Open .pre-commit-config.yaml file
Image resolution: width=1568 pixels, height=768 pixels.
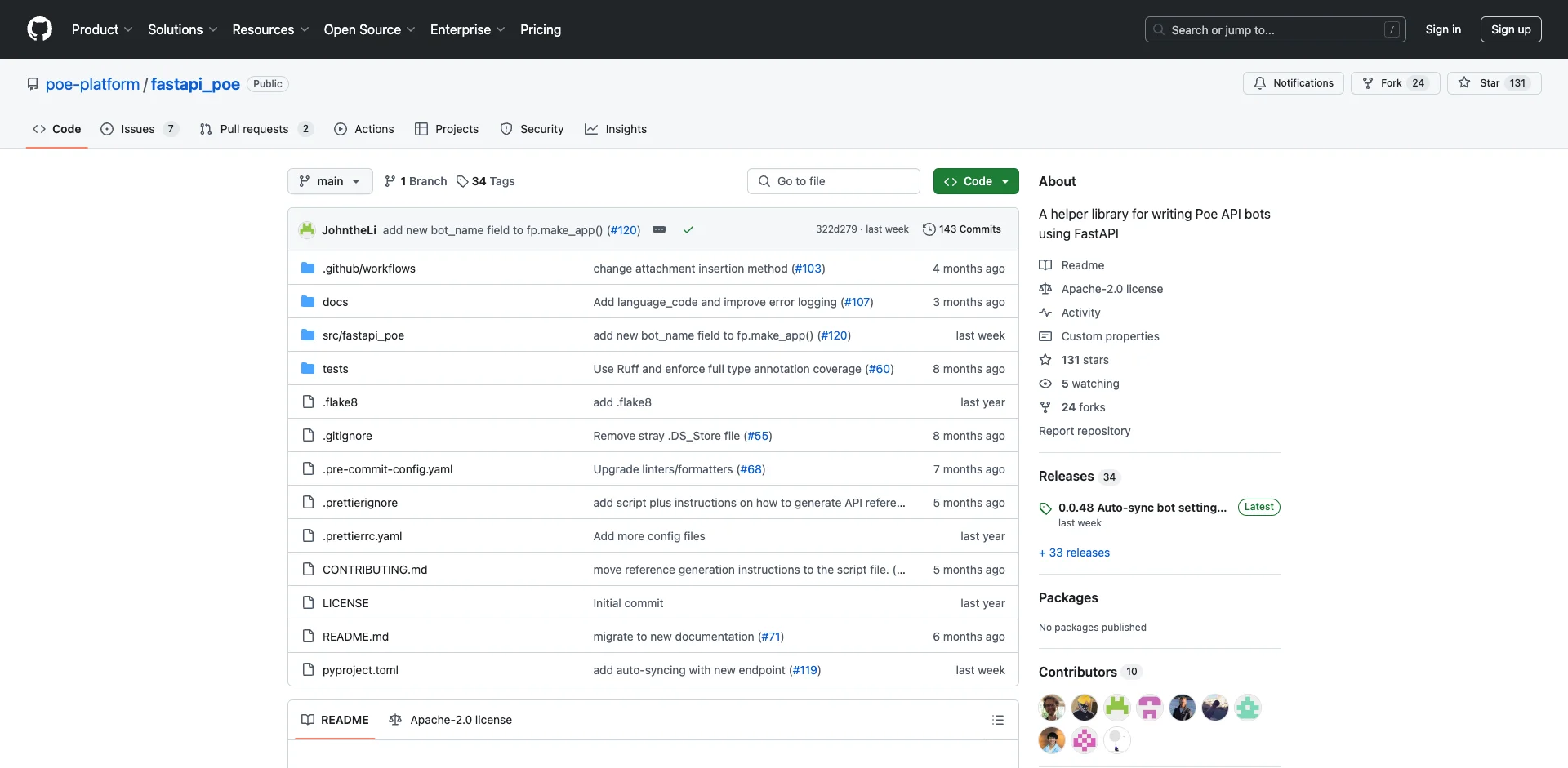(x=387, y=469)
